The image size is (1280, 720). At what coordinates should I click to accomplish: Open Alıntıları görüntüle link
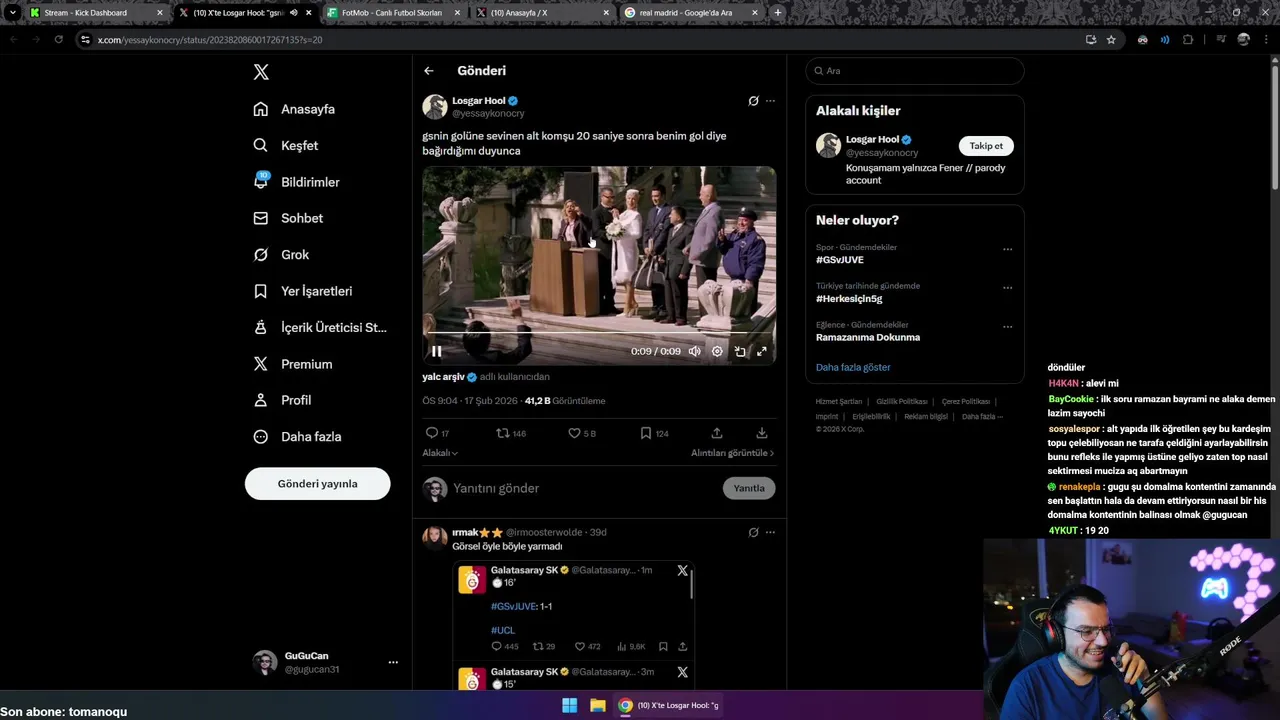[733, 453]
